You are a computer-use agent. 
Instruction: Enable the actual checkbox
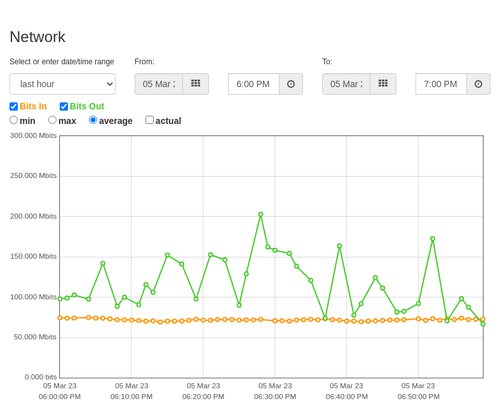[150, 120]
